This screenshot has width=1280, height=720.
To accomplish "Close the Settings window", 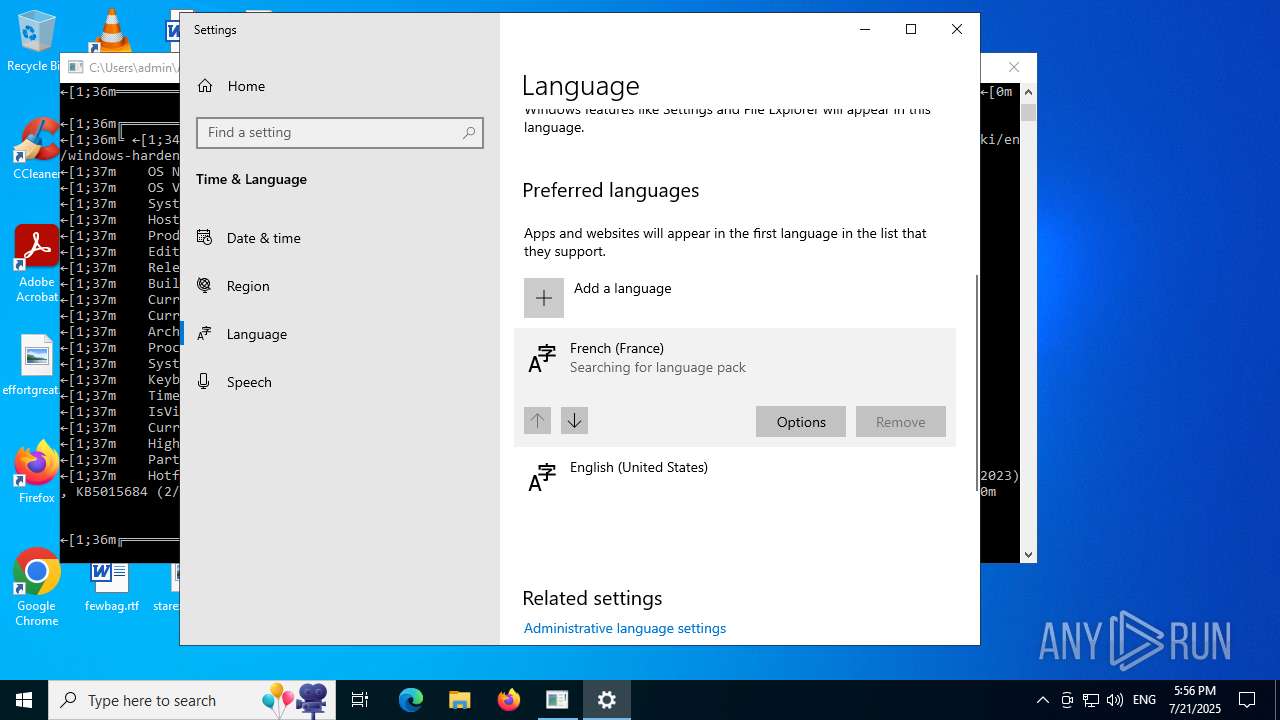I will 957,30.
